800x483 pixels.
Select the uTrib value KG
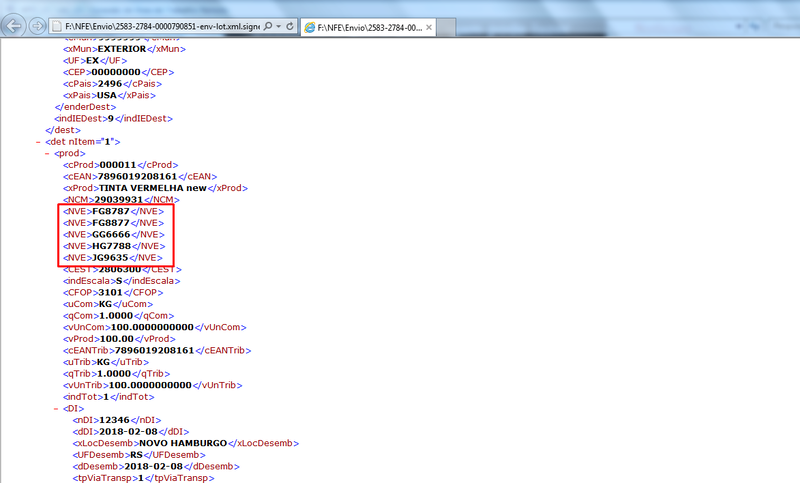point(103,362)
